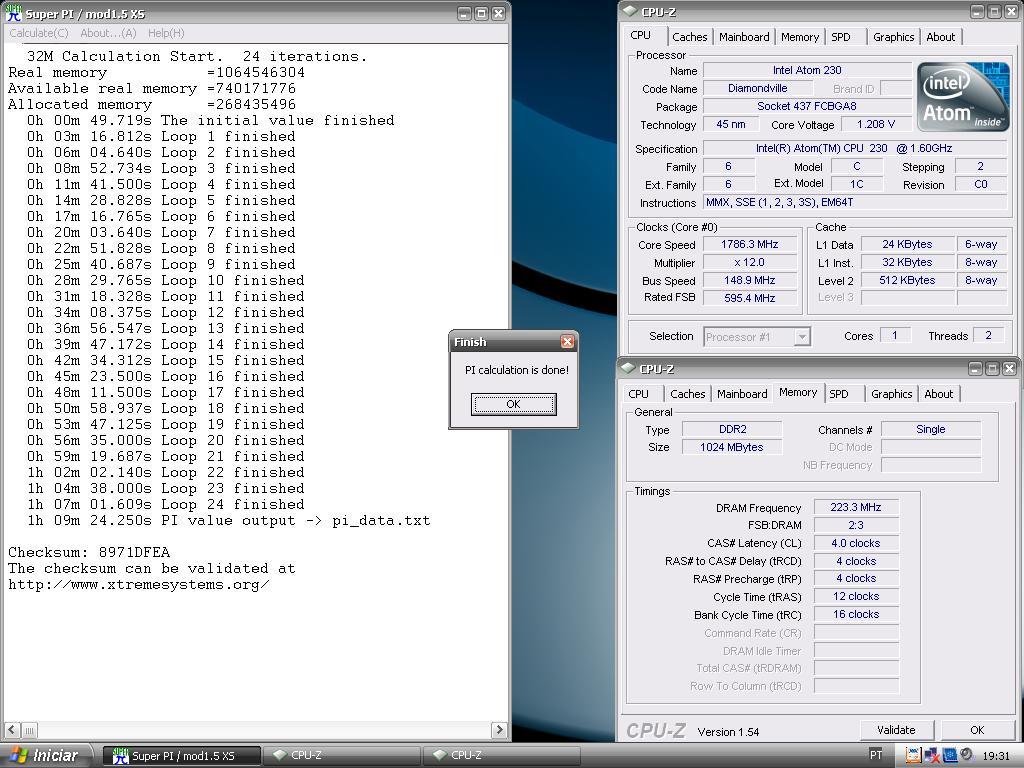Click the Core Voltage 1.208 V value
This screenshot has height=768, width=1024.
coord(876,124)
